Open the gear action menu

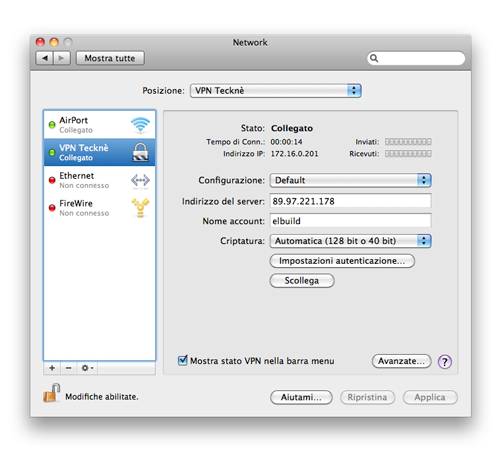[x=87, y=368]
